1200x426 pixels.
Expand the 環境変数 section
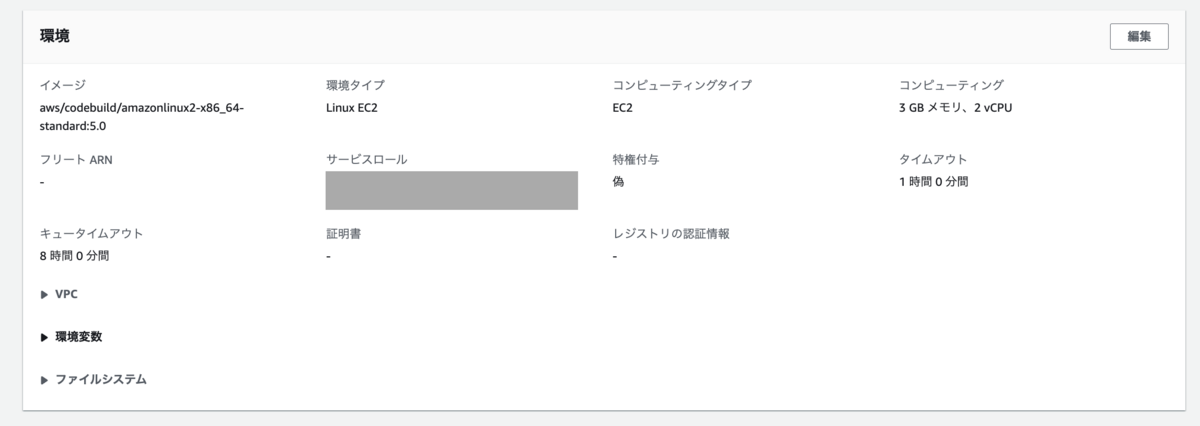point(71,337)
